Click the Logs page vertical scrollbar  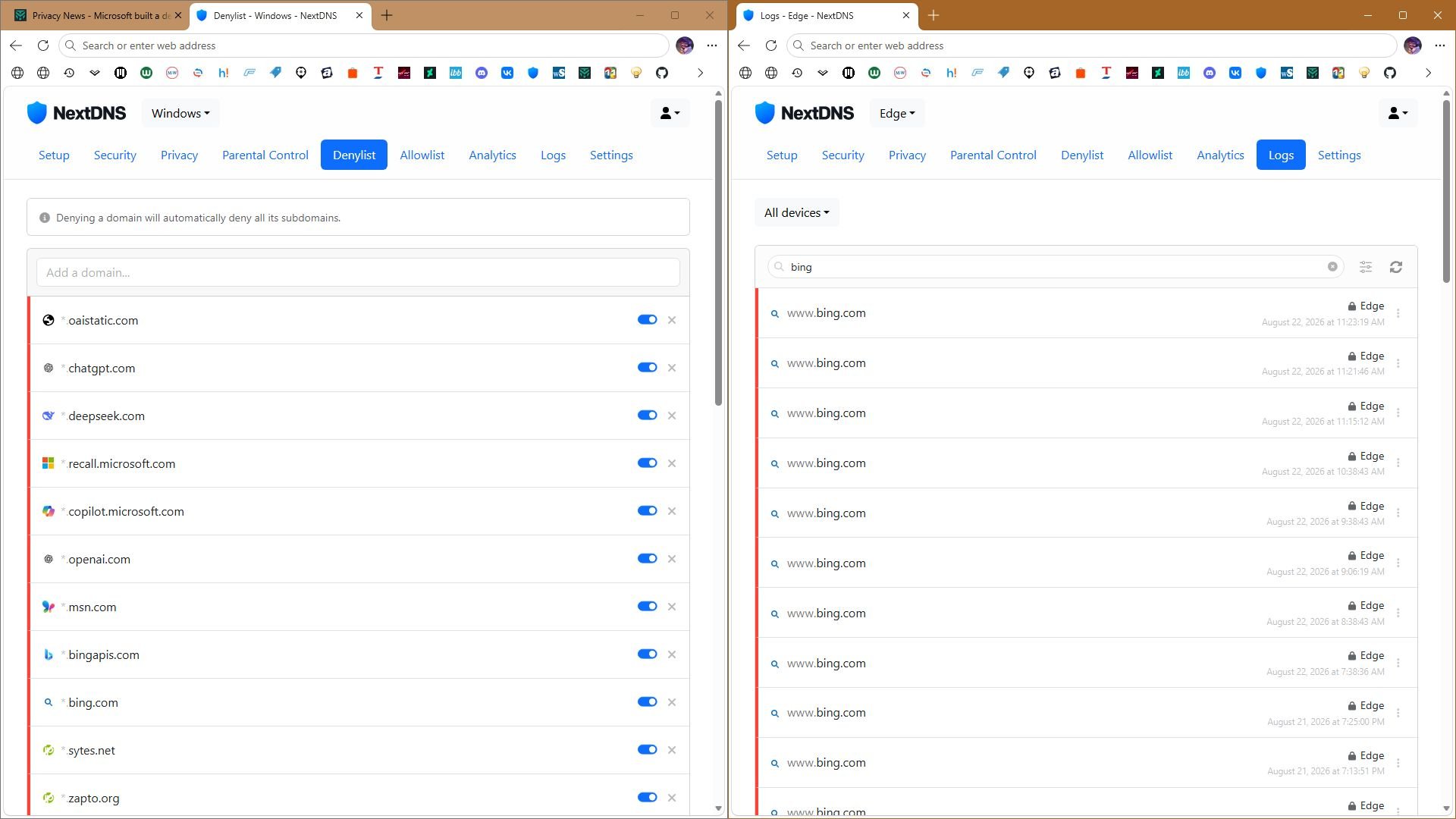point(1446,192)
